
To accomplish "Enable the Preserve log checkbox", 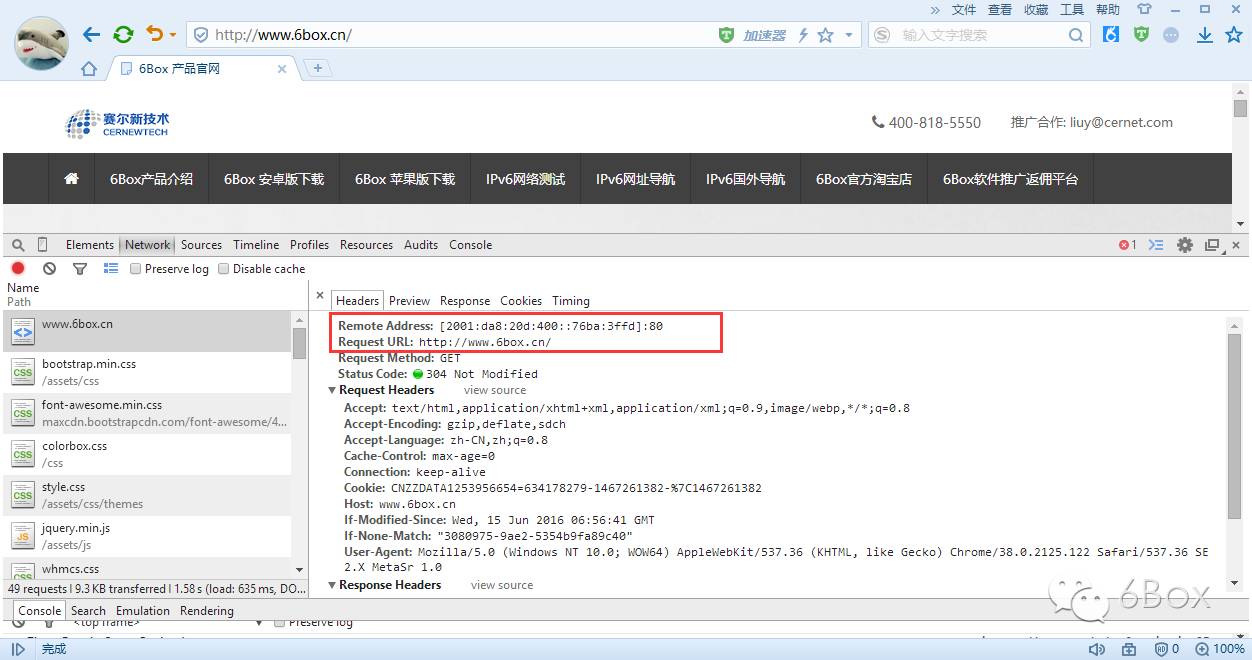I will [136, 269].
